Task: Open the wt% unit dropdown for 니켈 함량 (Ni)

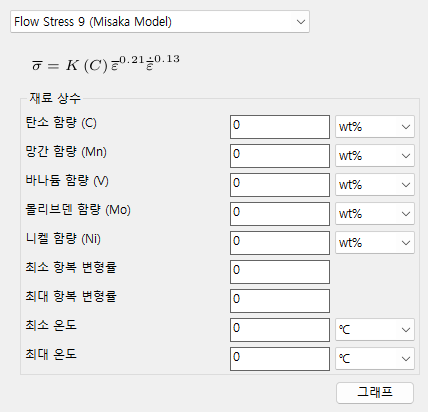Action: click(x=375, y=243)
